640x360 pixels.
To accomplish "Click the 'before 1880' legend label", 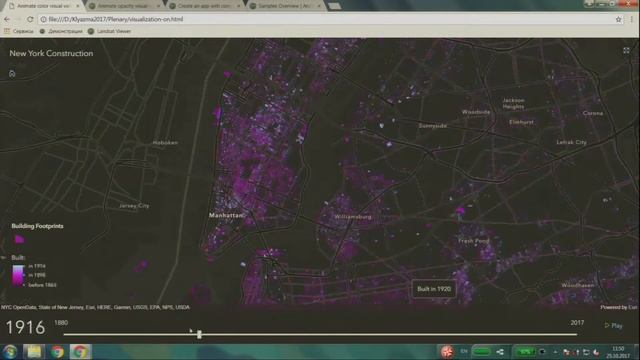I will pyautogui.click(x=42, y=285).
